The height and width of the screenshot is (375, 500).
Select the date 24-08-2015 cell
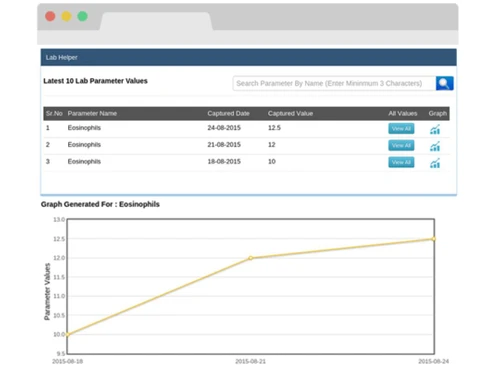224,128
